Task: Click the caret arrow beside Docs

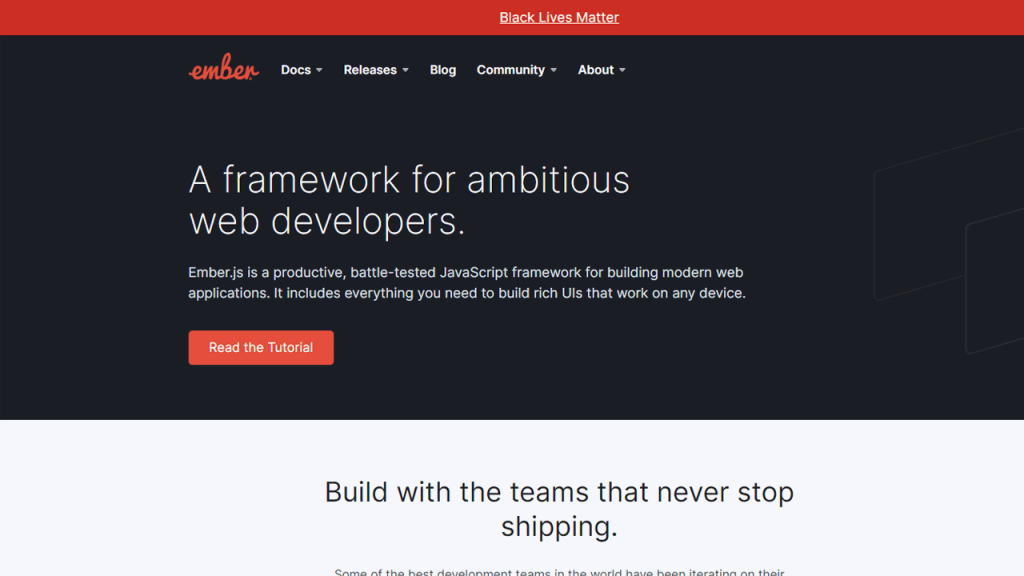Action: coord(319,70)
